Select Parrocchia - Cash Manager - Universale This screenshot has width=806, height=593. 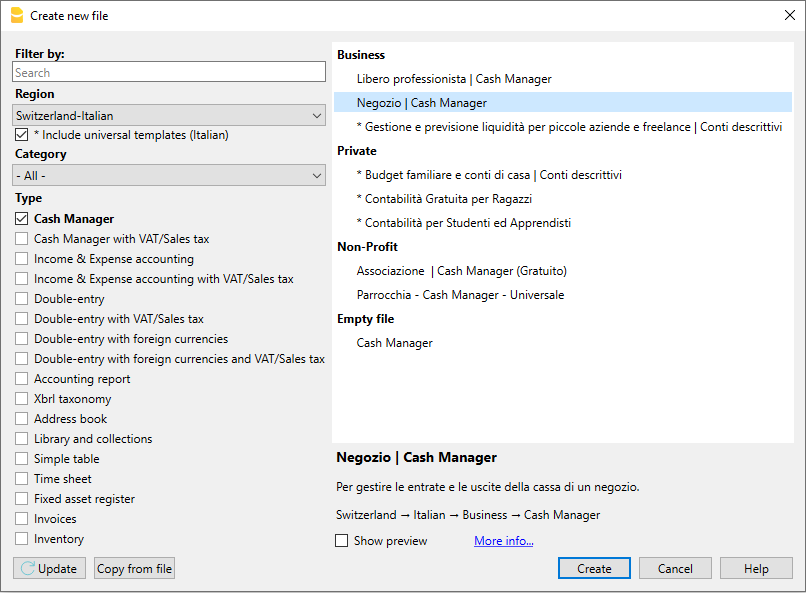pos(563,295)
